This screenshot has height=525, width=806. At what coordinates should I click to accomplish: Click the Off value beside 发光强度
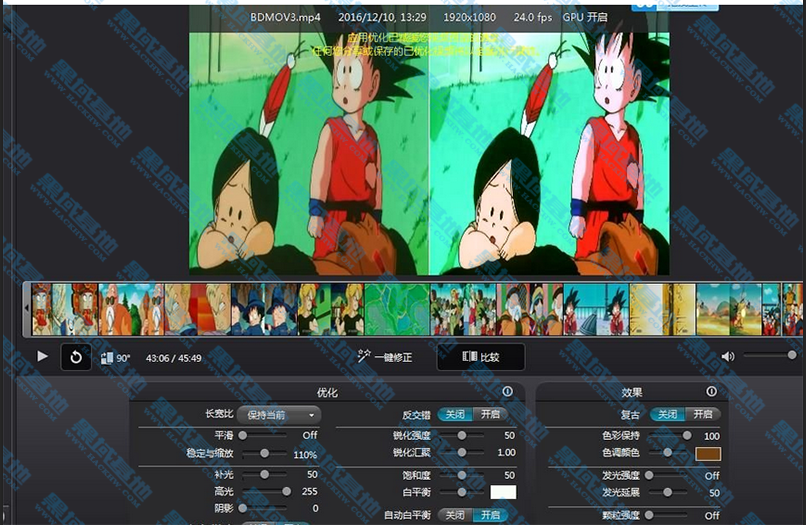pos(712,476)
